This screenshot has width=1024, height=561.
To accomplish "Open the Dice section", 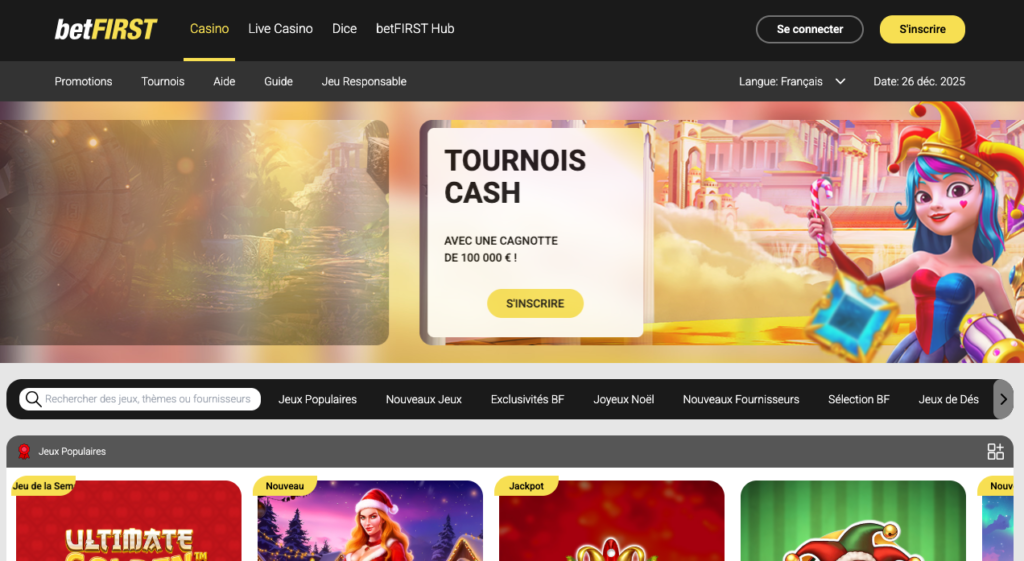I will point(344,29).
